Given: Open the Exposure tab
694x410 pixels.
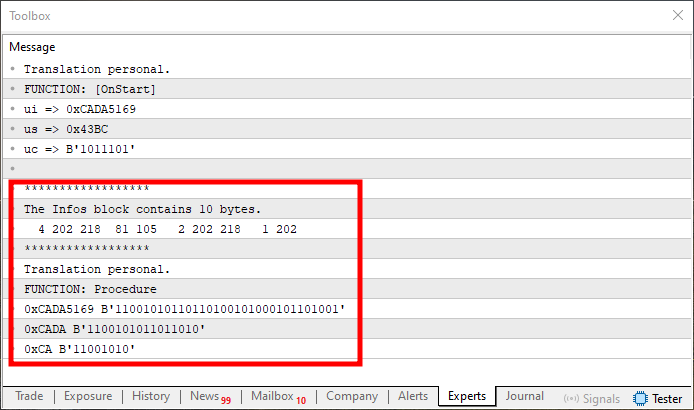Looking at the screenshot, I should pos(88,396).
